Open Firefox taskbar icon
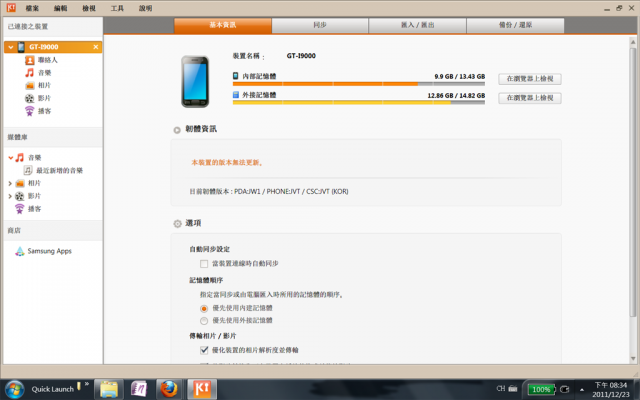Image resolution: width=640 pixels, height=400 pixels. coord(169,389)
